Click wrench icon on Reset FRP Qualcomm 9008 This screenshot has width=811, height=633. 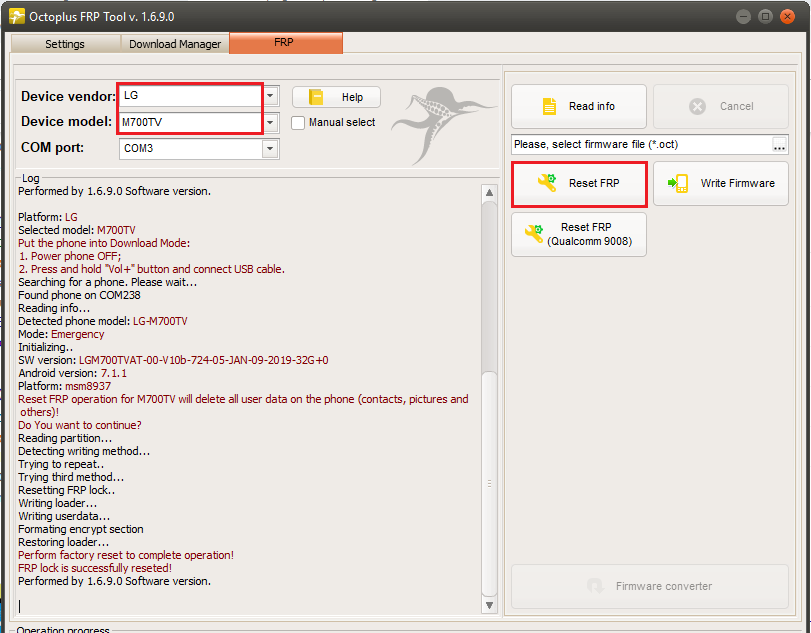[534, 234]
